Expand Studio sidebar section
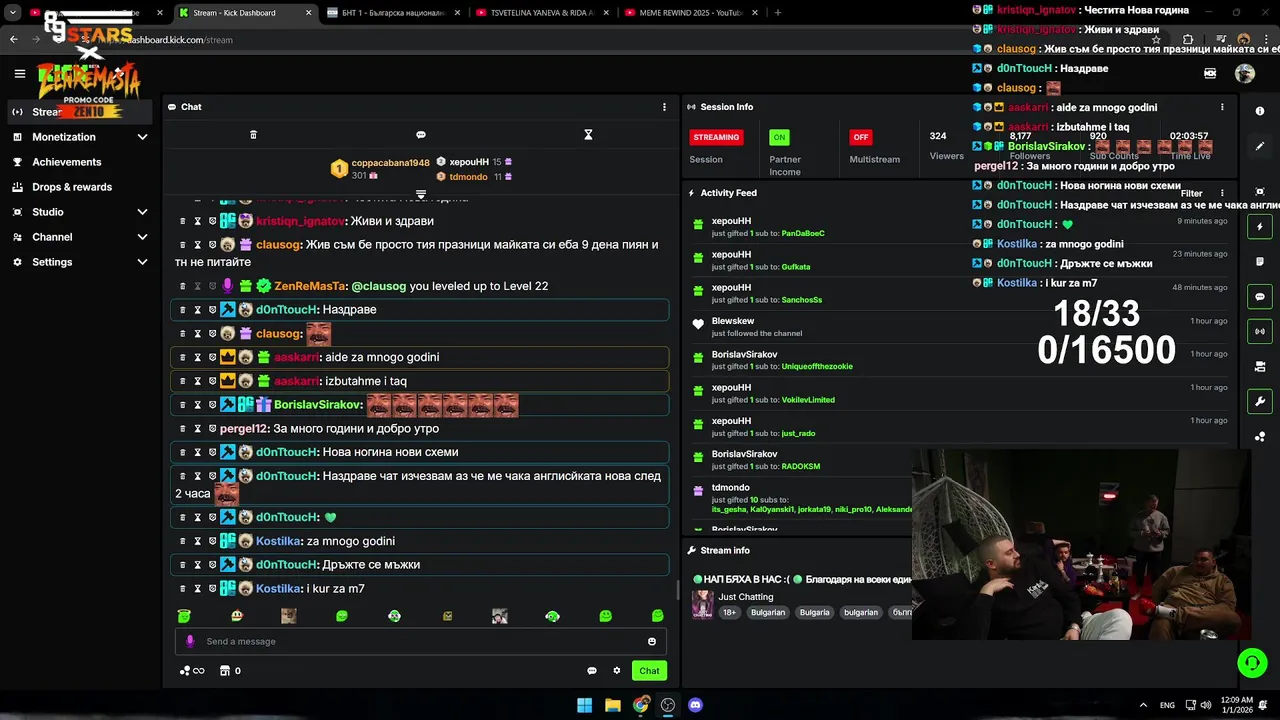Image resolution: width=1280 pixels, height=720 pixels. [142, 212]
